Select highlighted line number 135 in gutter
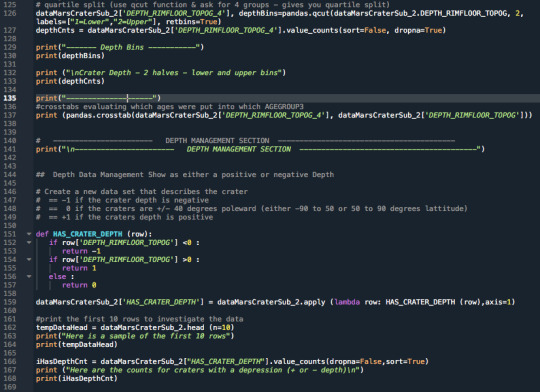Screen dimensions: 540x392 pyautogui.click(x=10, y=98)
